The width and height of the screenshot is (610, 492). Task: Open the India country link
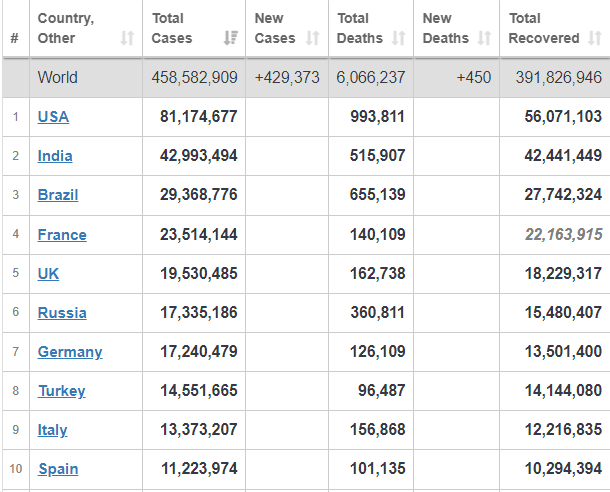55,156
